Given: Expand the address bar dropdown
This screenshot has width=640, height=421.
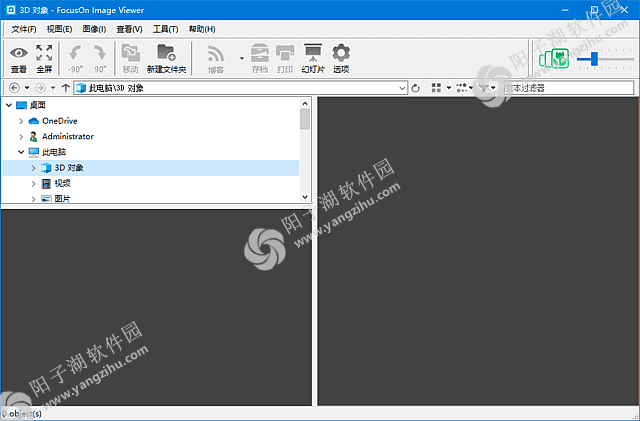Looking at the screenshot, I should [x=402, y=88].
